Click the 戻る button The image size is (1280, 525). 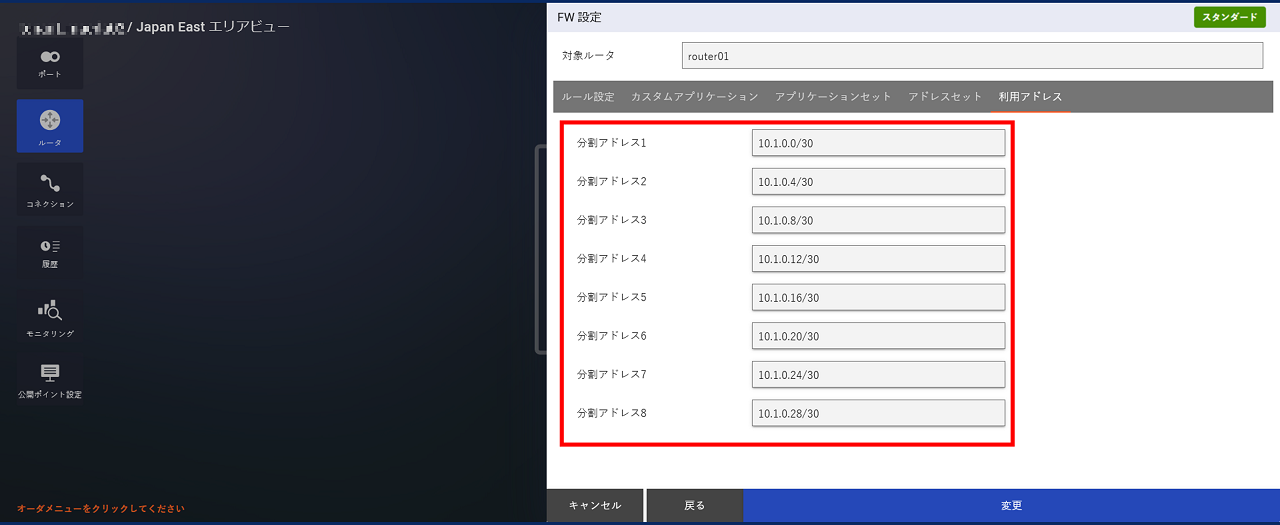click(x=695, y=506)
